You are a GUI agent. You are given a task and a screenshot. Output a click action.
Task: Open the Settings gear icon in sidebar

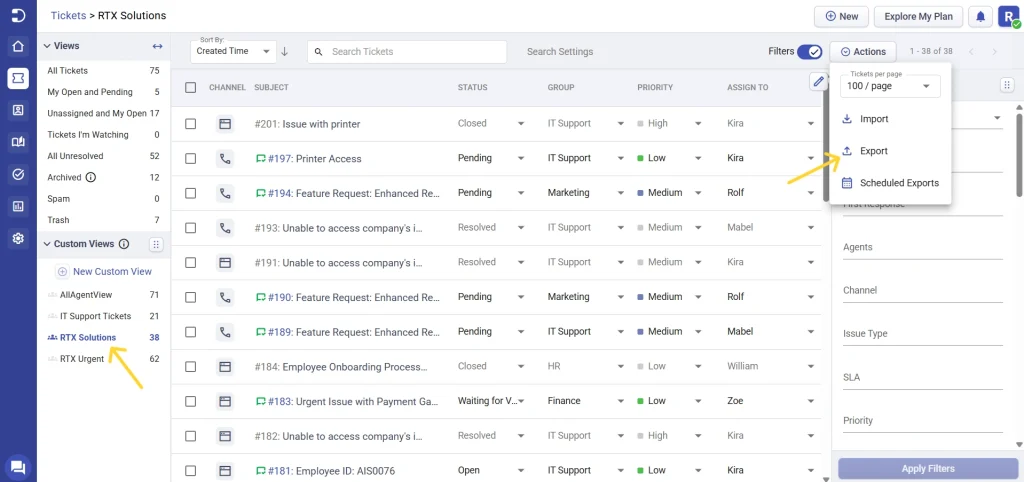[18, 238]
